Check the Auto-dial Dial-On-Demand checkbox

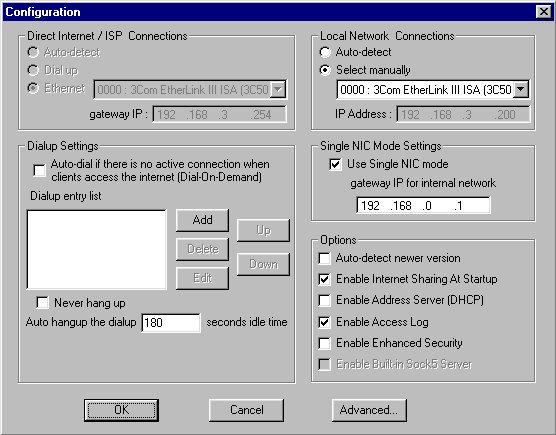[x=39, y=170]
